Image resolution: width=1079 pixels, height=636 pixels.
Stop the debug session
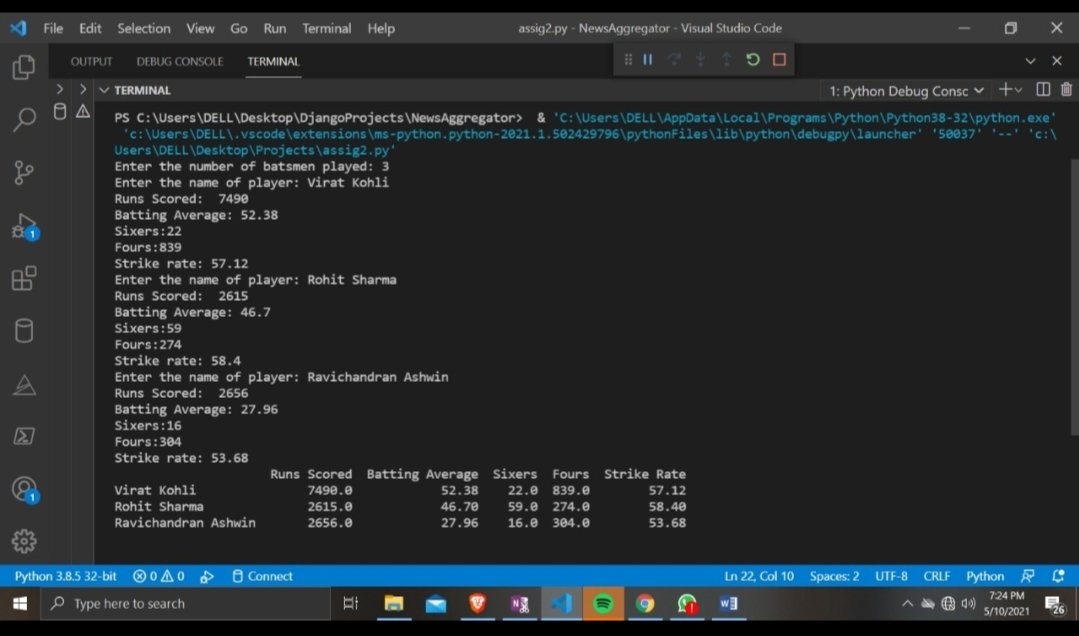(779, 59)
